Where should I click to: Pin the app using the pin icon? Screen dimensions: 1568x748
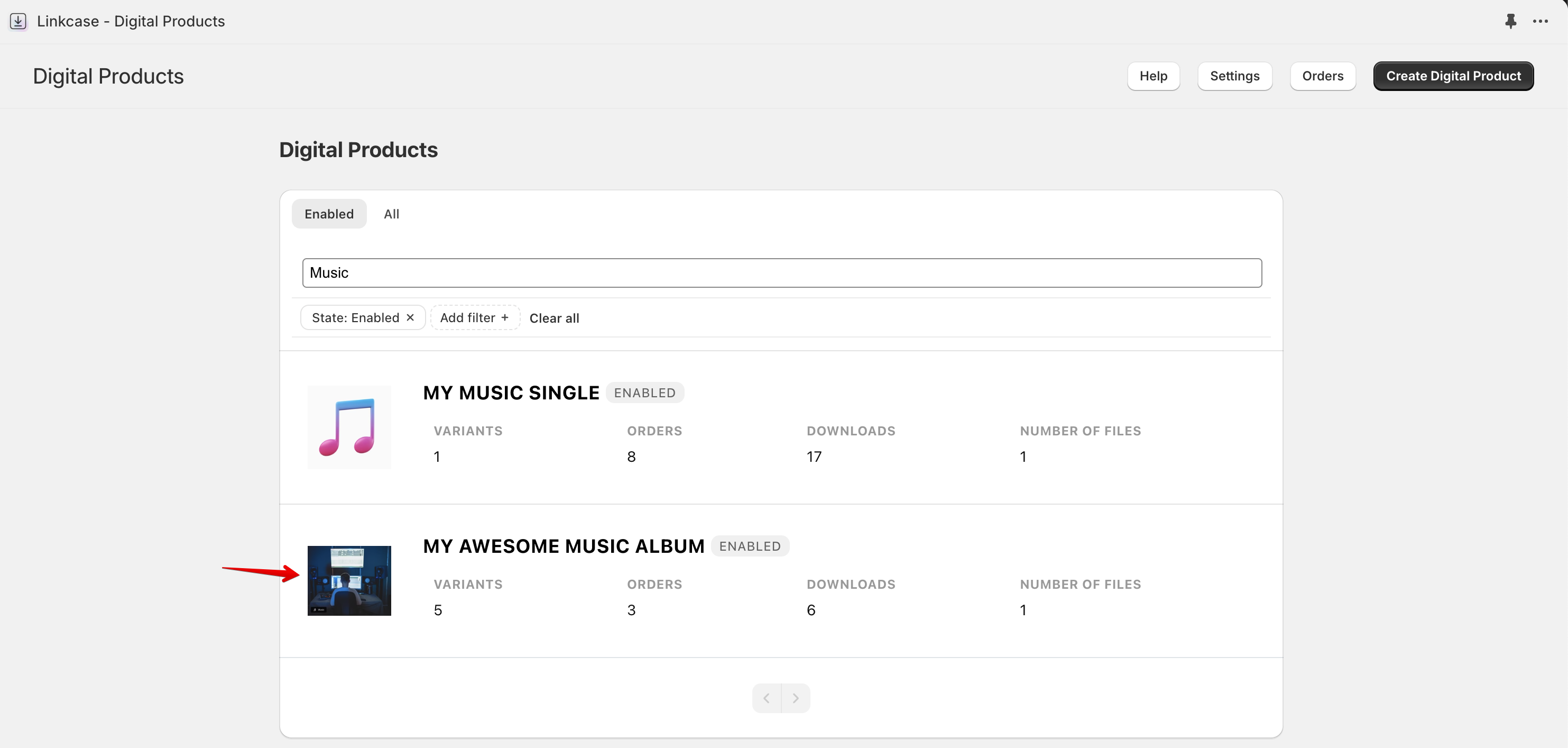(1511, 21)
